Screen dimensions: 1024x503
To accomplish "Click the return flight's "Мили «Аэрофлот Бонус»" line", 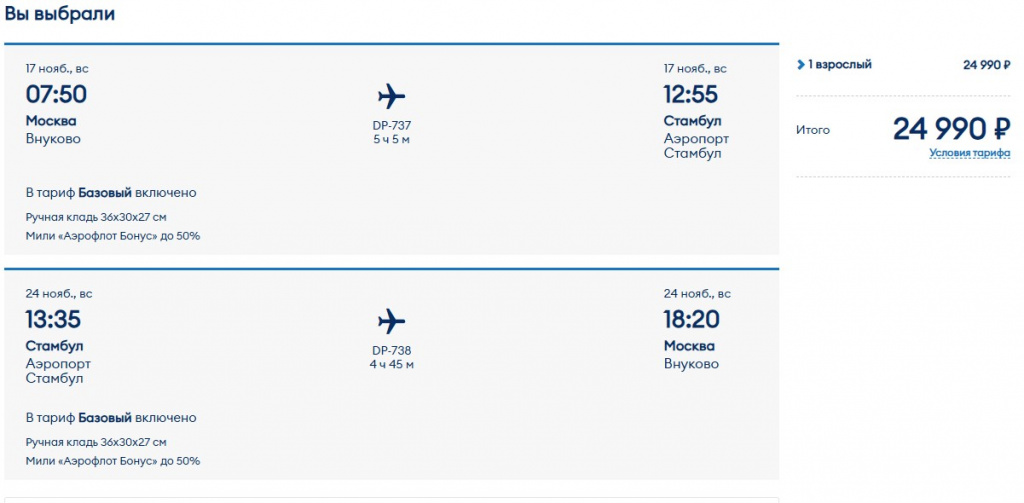I will click(112, 461).
